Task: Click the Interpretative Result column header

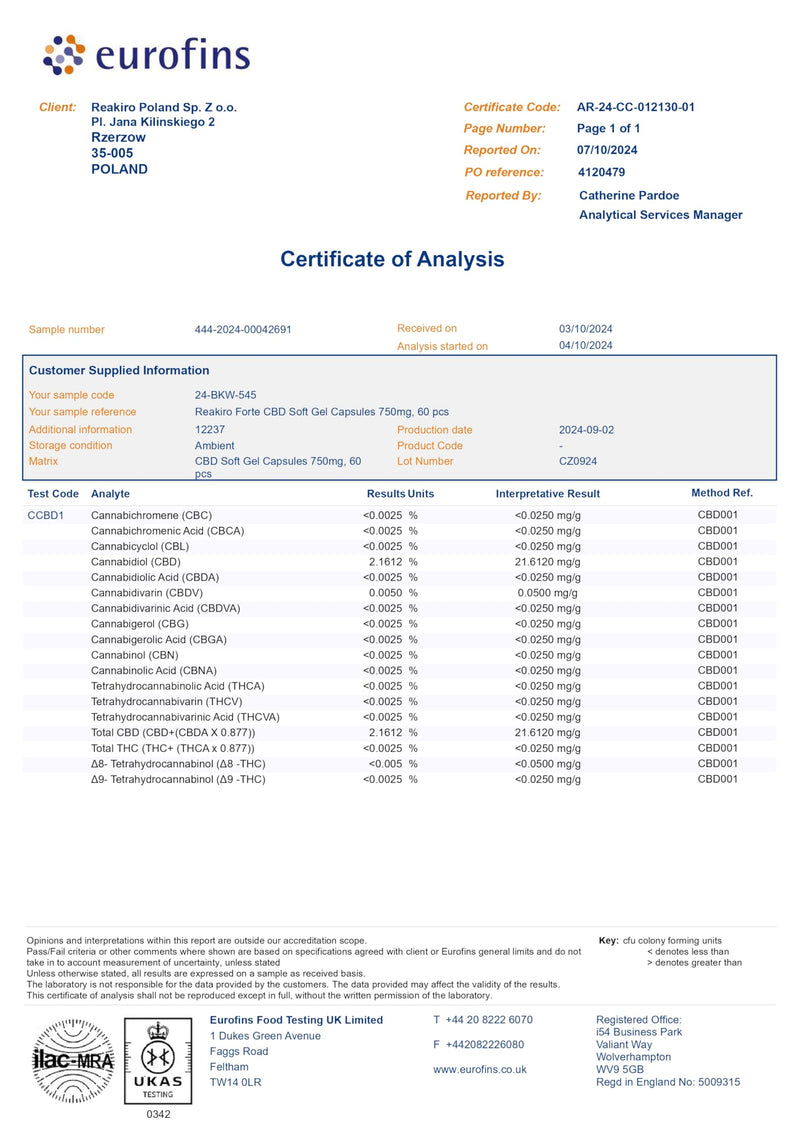Action: (548, 494)
